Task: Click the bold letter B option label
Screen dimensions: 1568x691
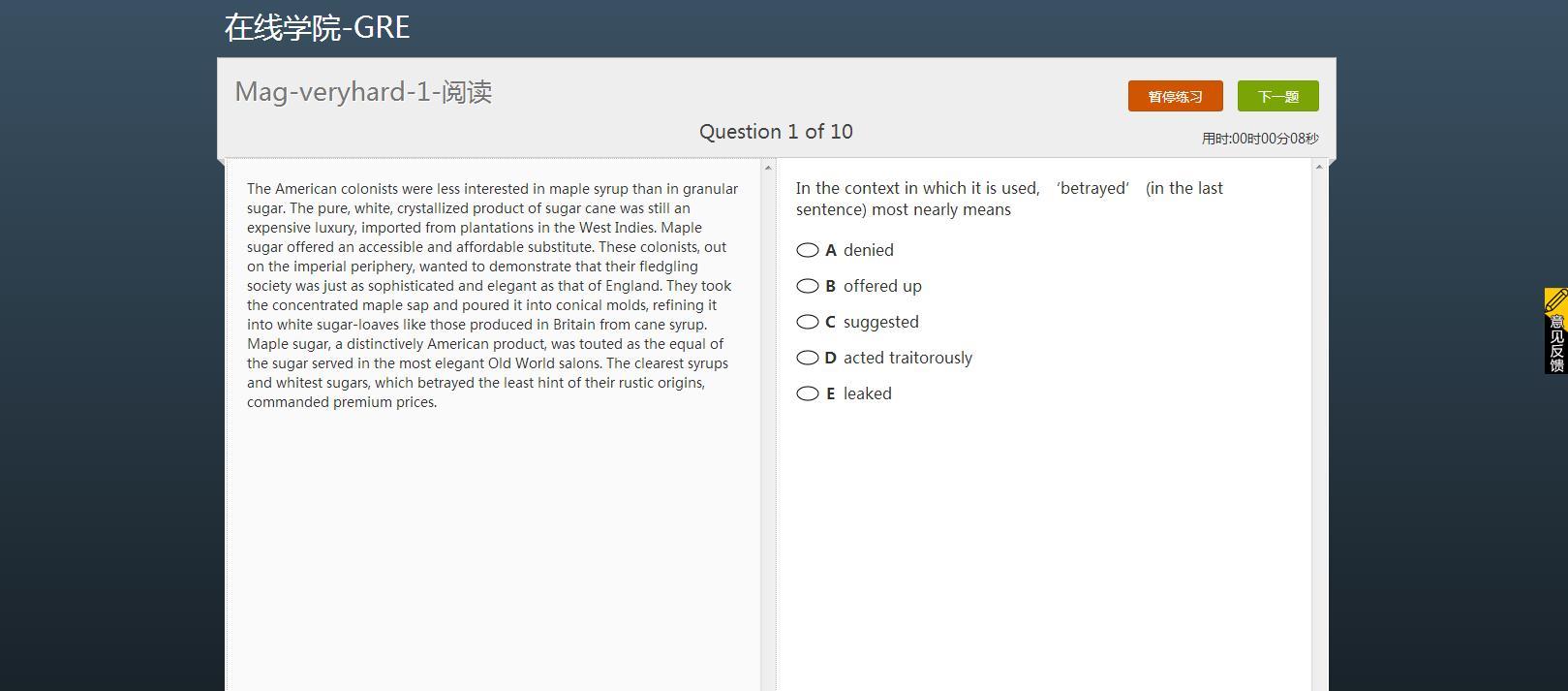Action: 830,286
